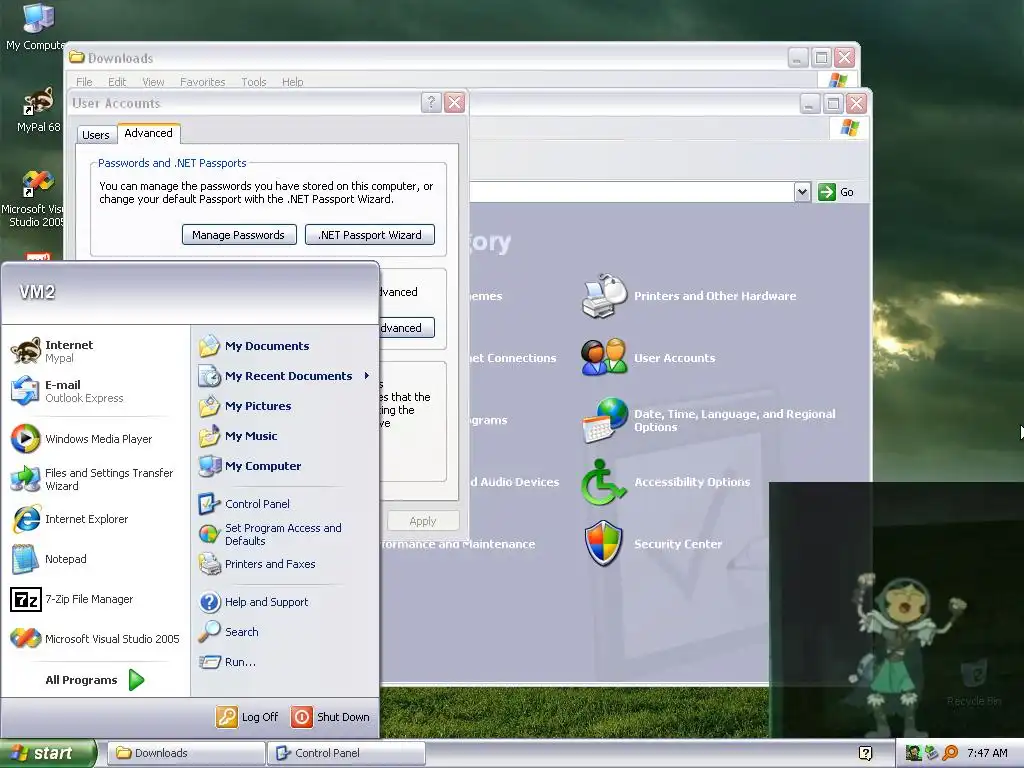Image resolution: width=1024 pixels, height=768 pixels.
Task: Open Control Panel address bar dropdown
Action: pyautogui.click(x=803, y=192)
